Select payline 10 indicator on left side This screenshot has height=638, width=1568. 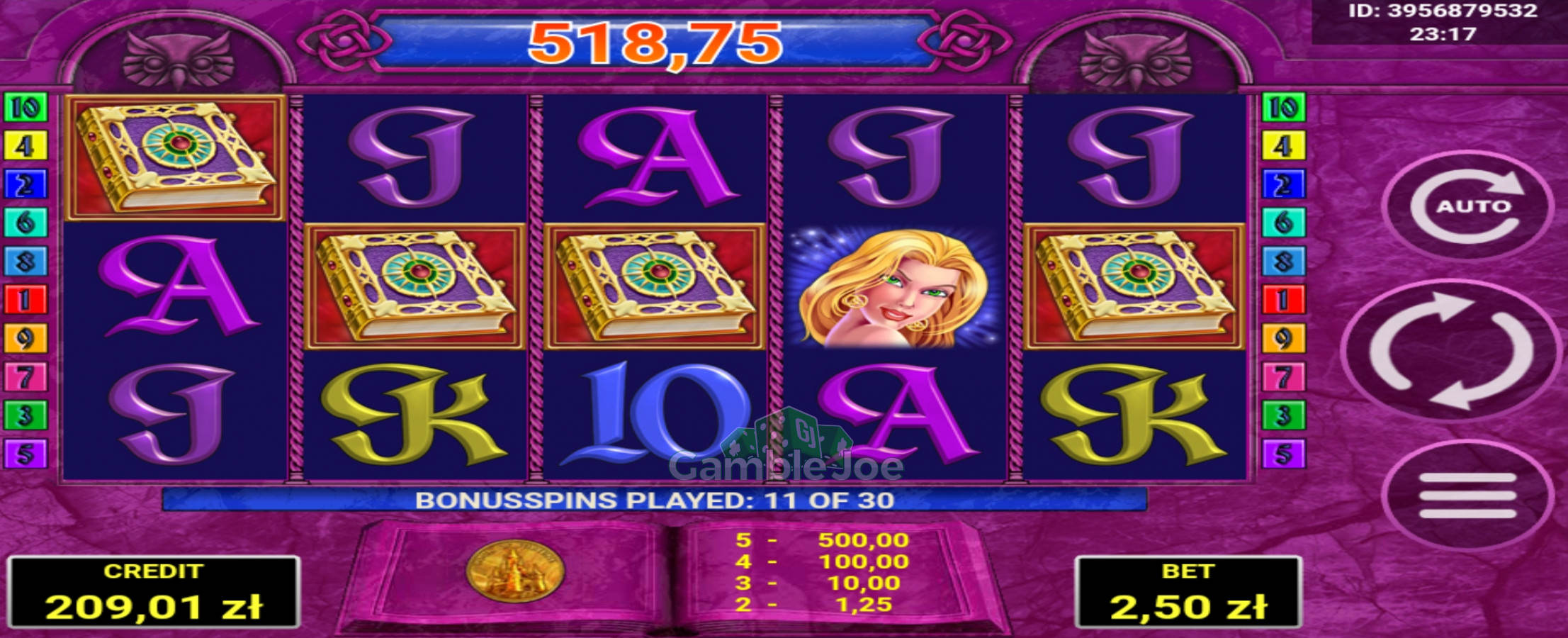point(26,108)
